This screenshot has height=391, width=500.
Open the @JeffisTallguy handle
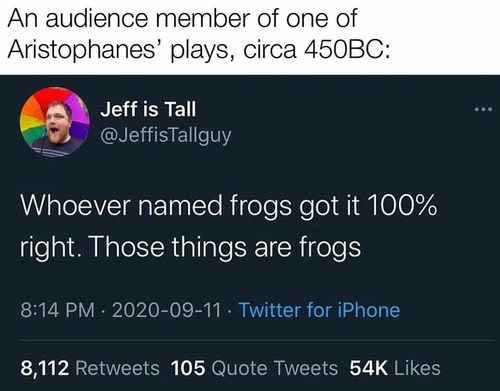point(166,136)
